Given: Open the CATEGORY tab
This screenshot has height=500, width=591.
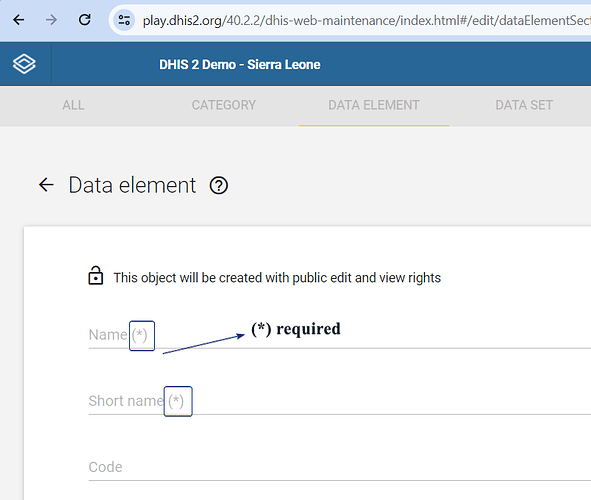Looking at the screenshot, I should [x=224, y=105].
